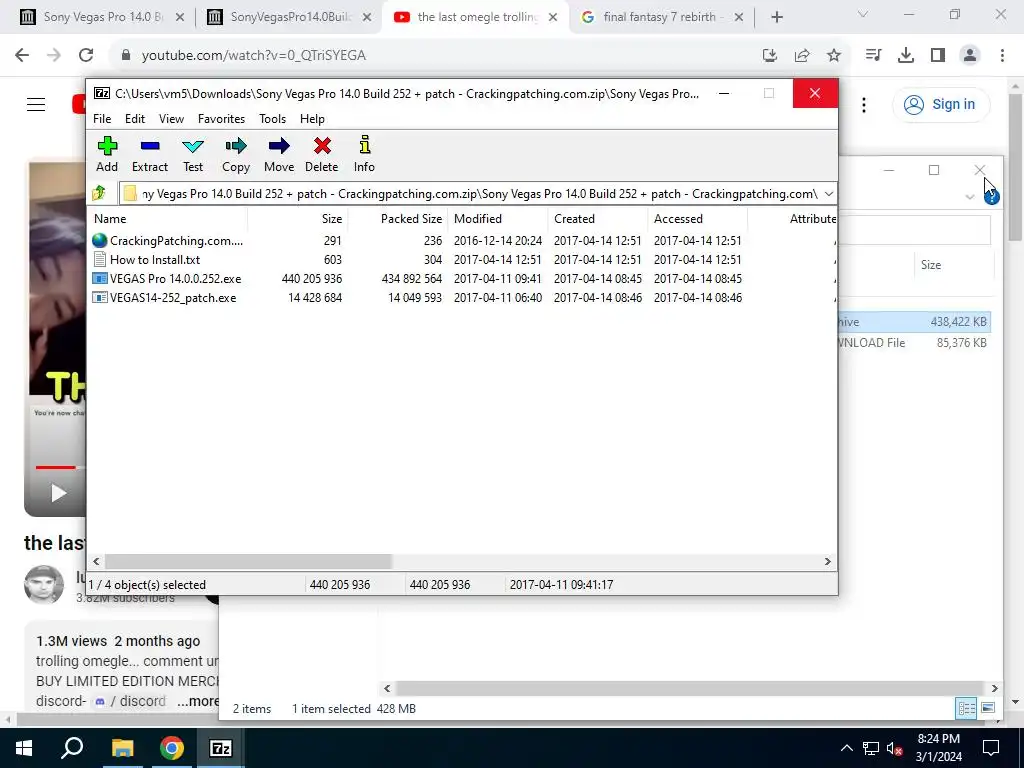The width and height of the screenshot is (1024, 768).
Task: Open 7-Zip File menu
Action: pos(102,119)
